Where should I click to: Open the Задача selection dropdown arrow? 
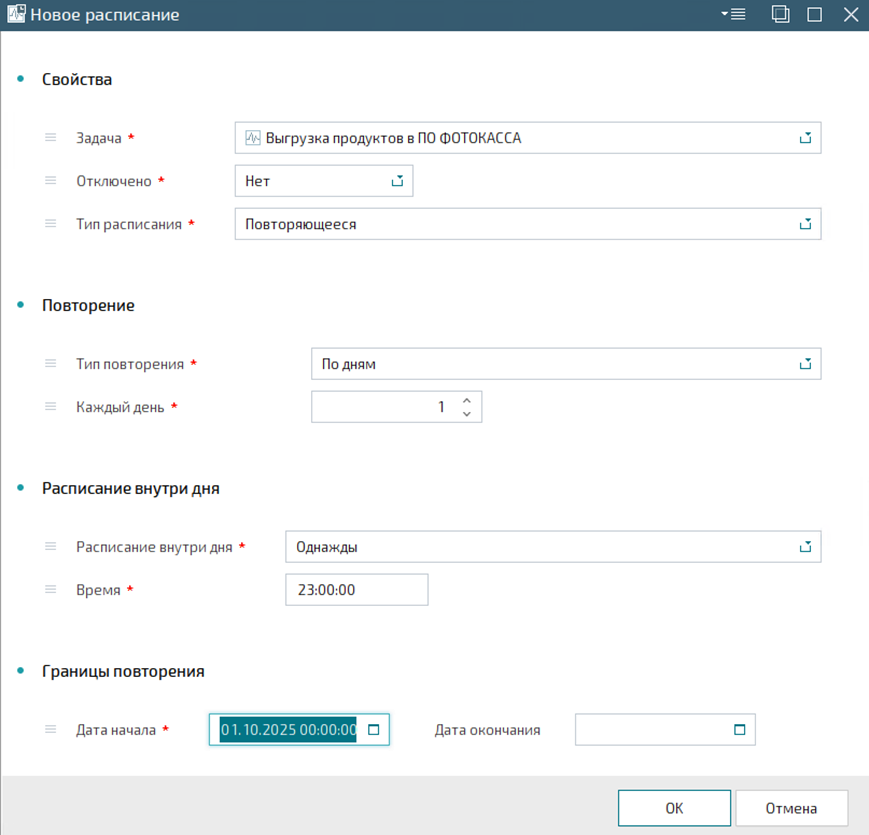point(805,138)
